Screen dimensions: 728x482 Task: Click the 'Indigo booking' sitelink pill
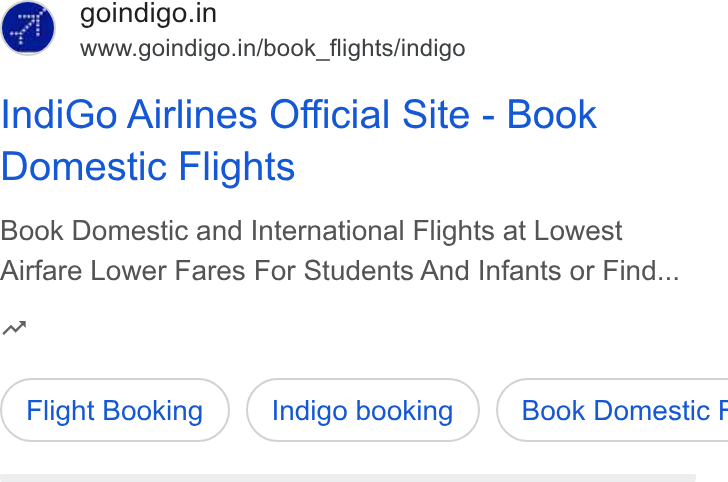tap(363, 410)
